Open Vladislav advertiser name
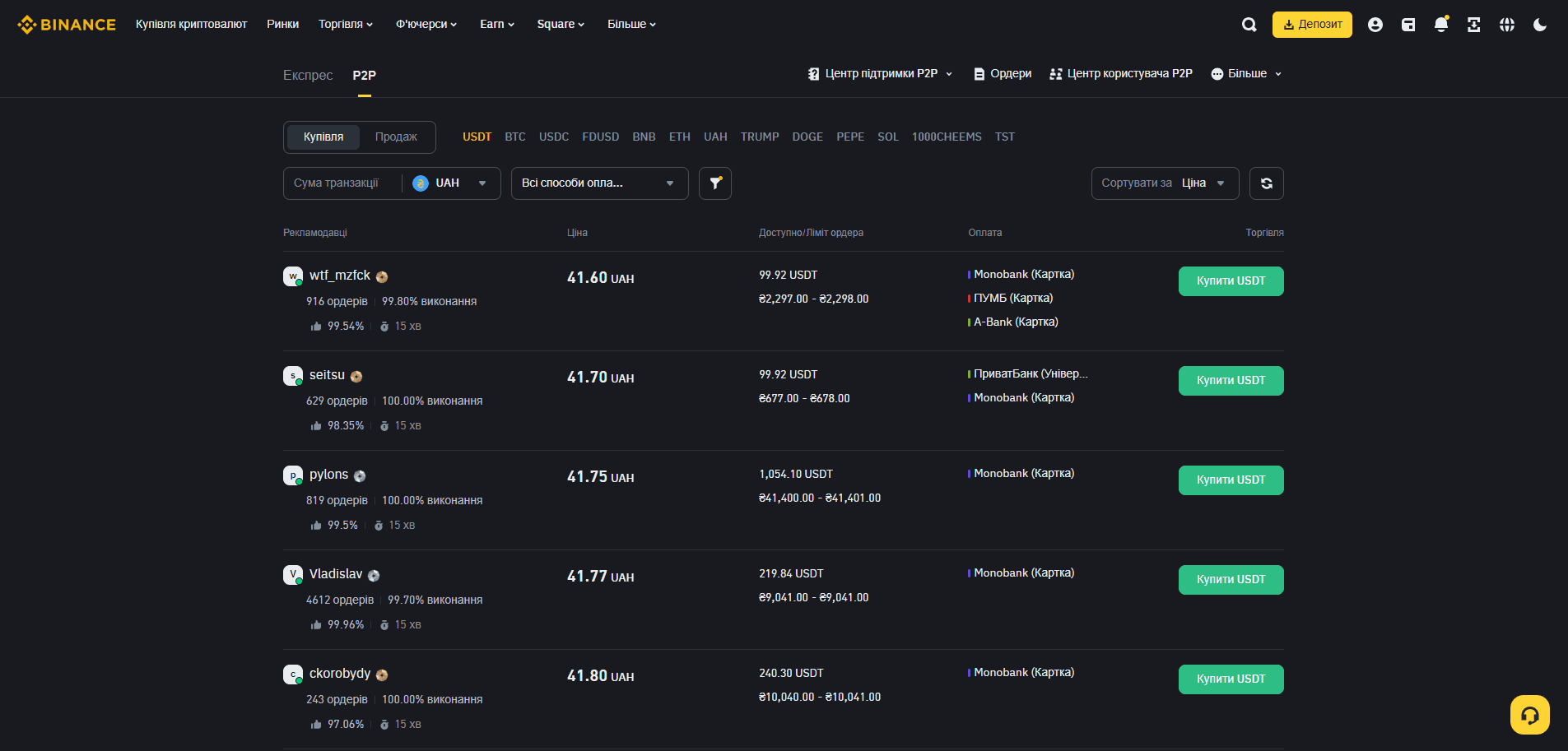The height and width of the screenshot is (751, 1568). (x=336, y=574)
